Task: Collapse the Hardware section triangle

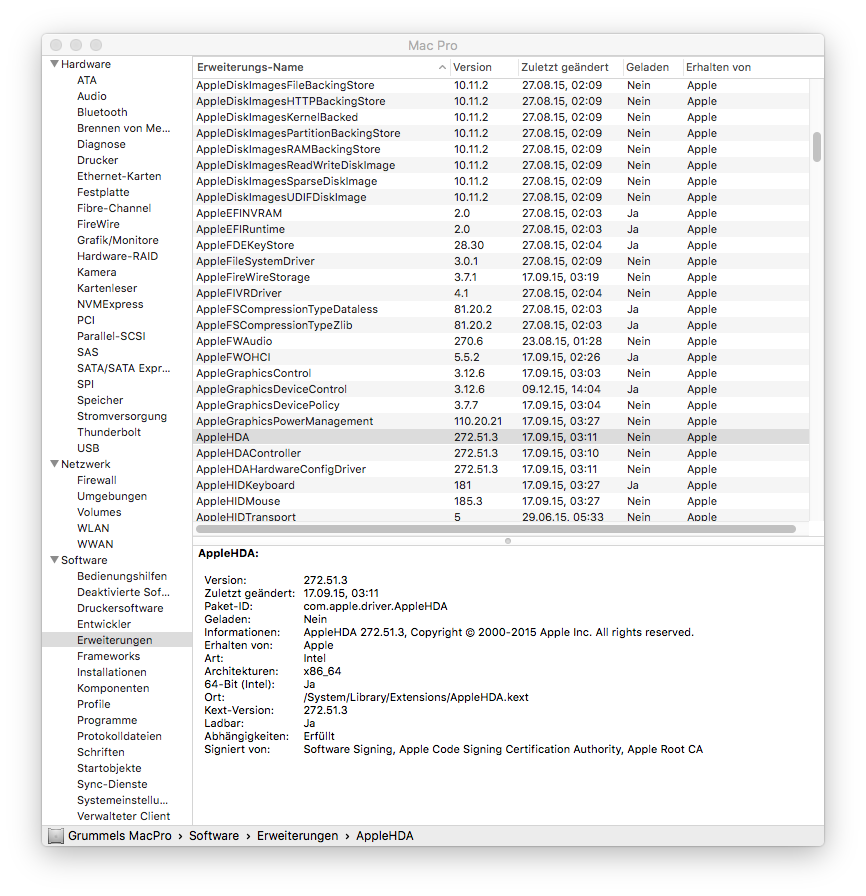Action: [54, 64]
